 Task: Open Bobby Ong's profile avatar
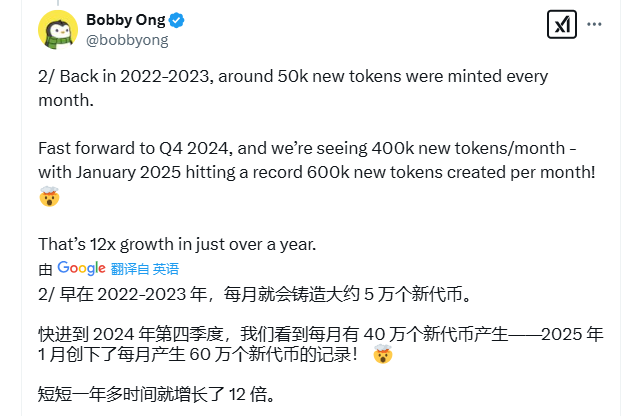point(58,28)
